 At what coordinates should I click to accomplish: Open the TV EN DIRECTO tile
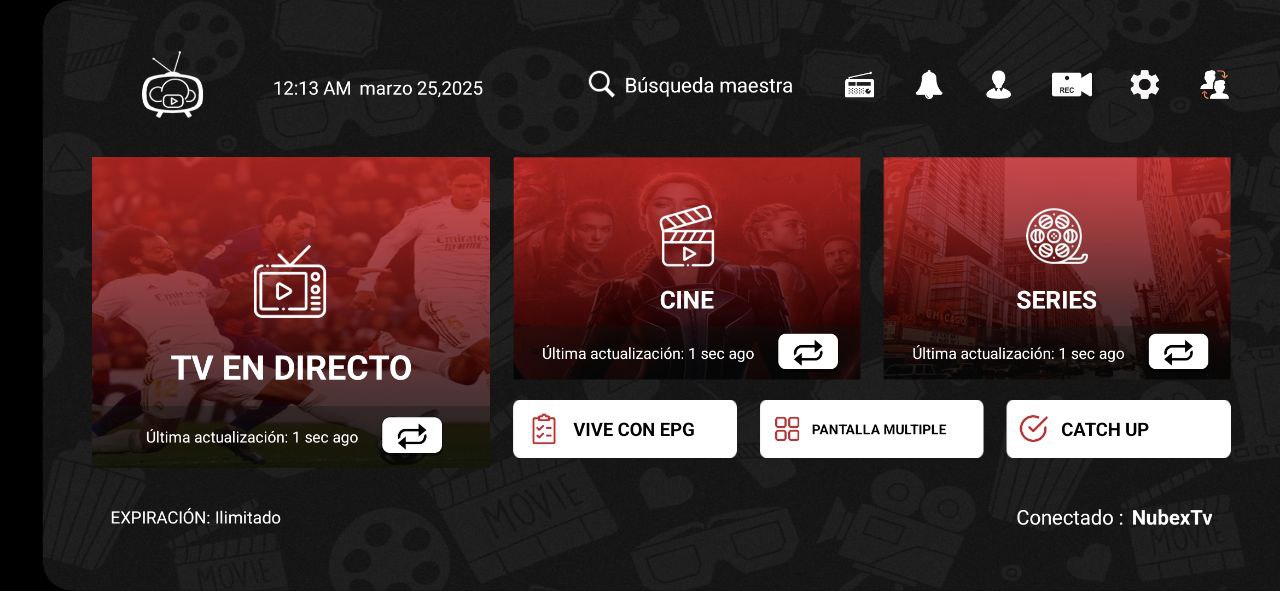pyautogui.click(x=291, y=312)
